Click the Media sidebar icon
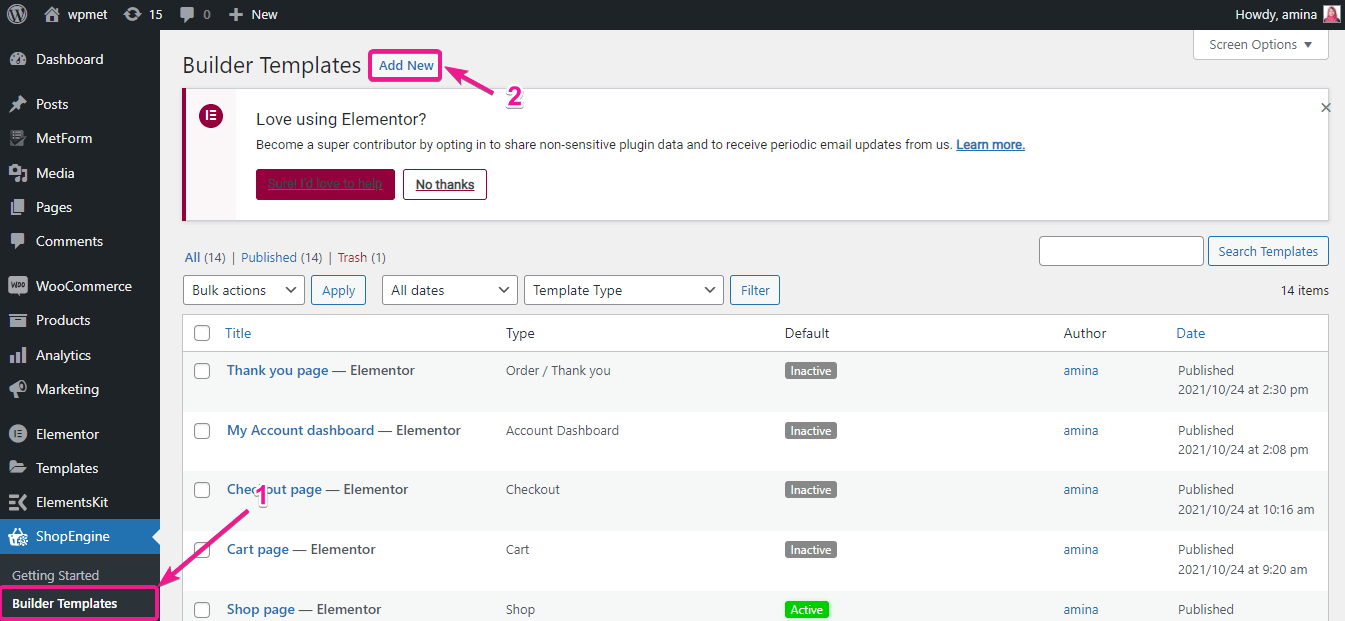1345x621 pixels. pos(18,173)
